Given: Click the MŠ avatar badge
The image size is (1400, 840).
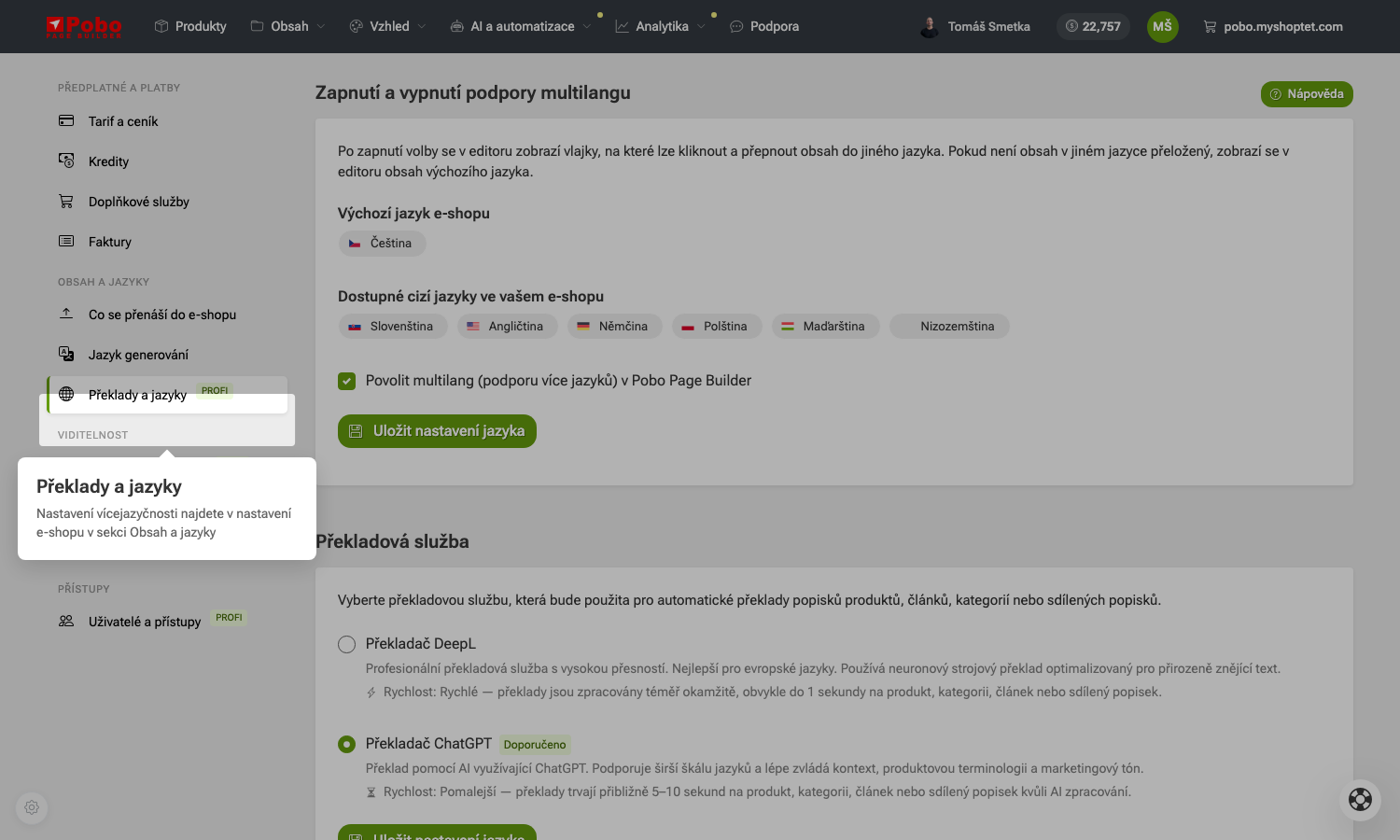Looking at the screenshot, I should 1162,26.
